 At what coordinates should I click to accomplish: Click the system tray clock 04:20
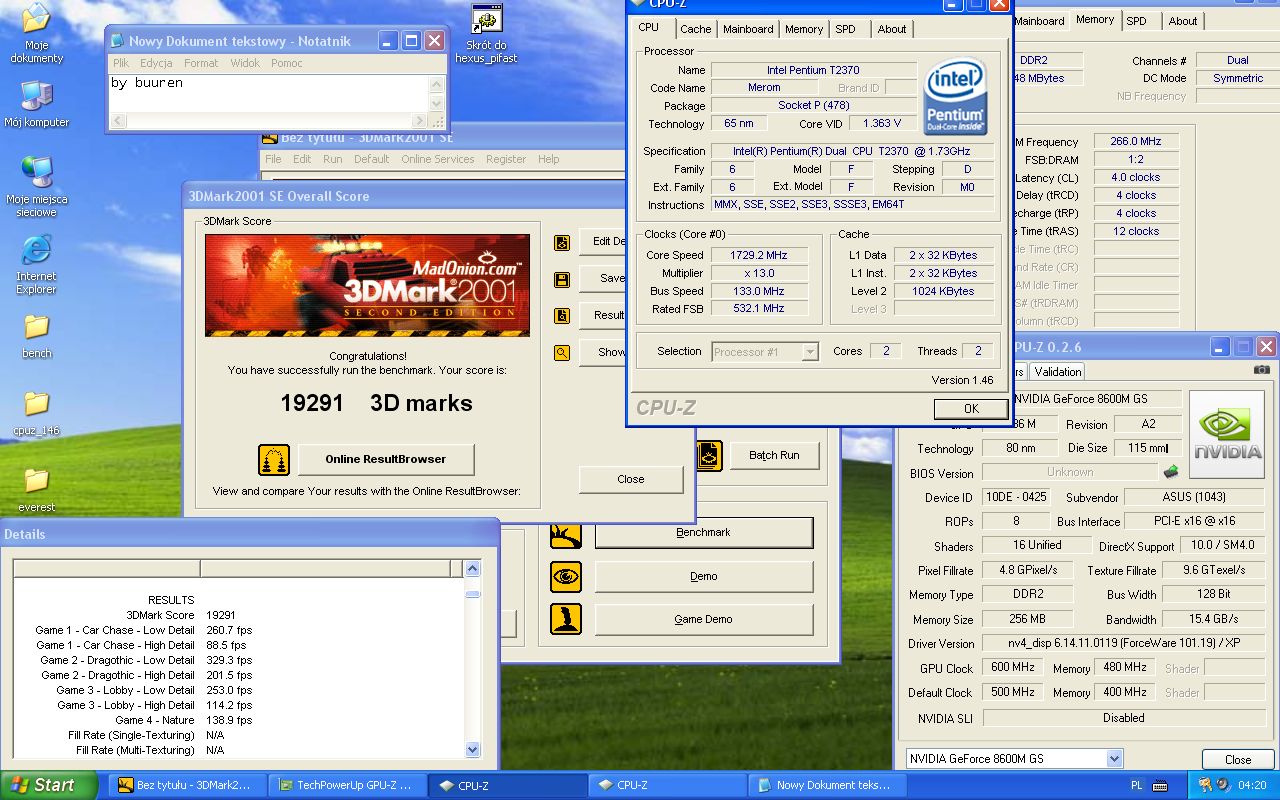(x=1251, y=785)
